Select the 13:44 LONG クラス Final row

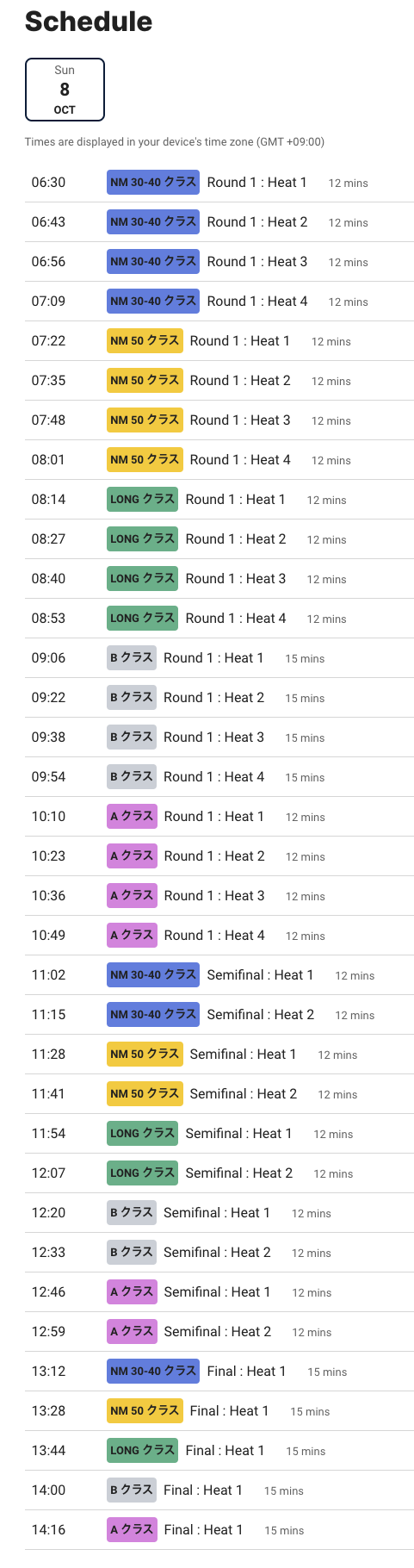point(219,1451)
